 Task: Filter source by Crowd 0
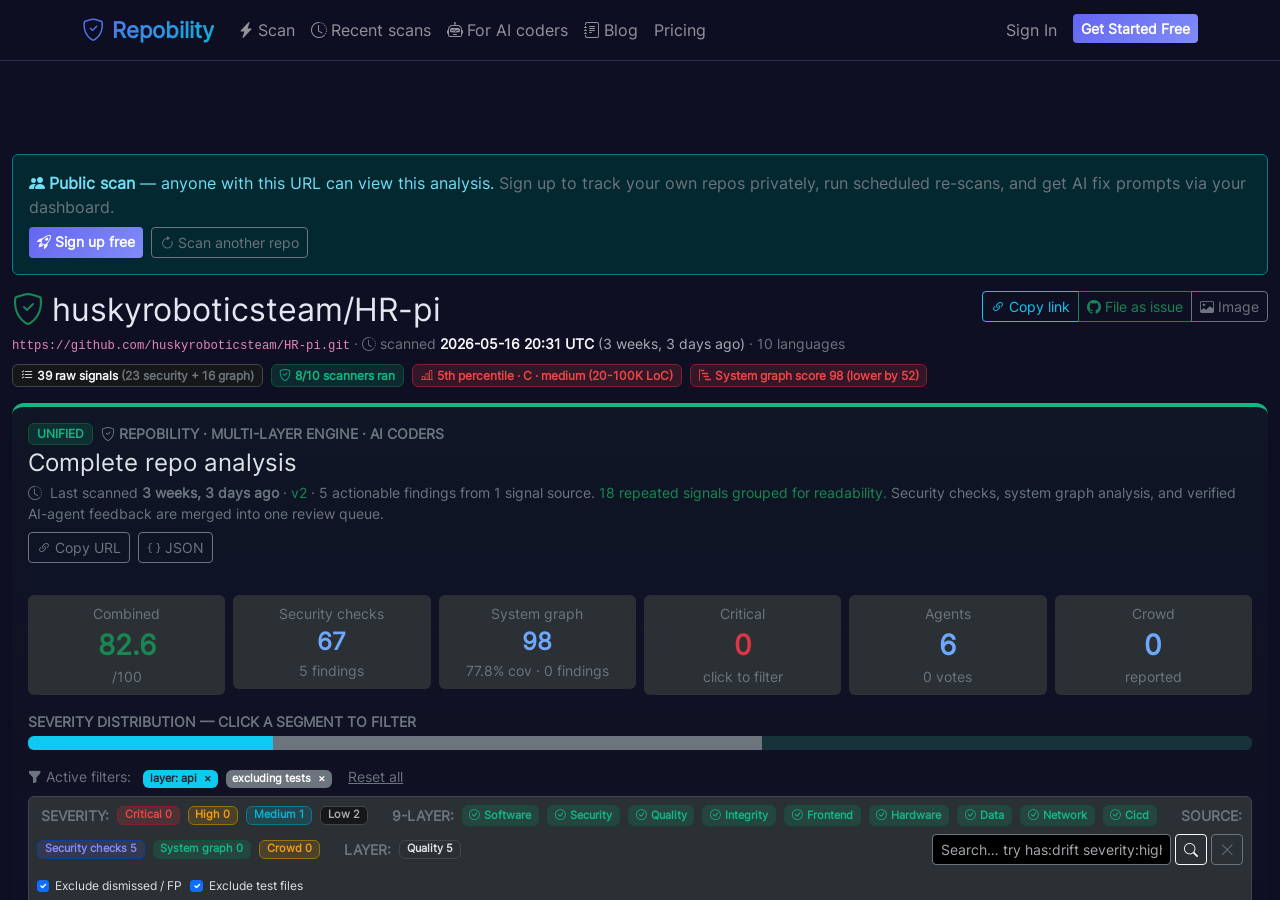tap(290, 849)
